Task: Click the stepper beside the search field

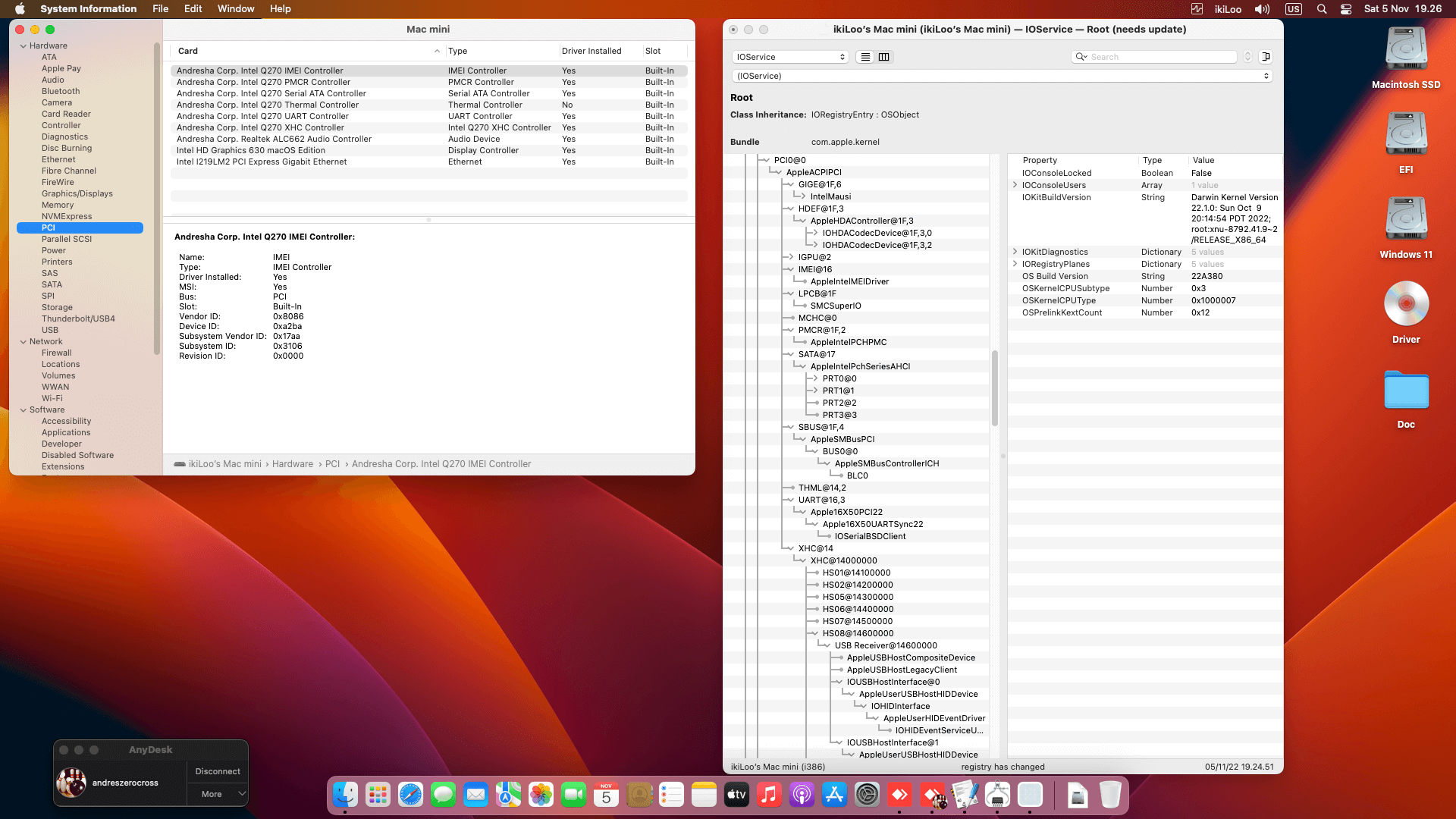Action: (x=1247, y=57)
